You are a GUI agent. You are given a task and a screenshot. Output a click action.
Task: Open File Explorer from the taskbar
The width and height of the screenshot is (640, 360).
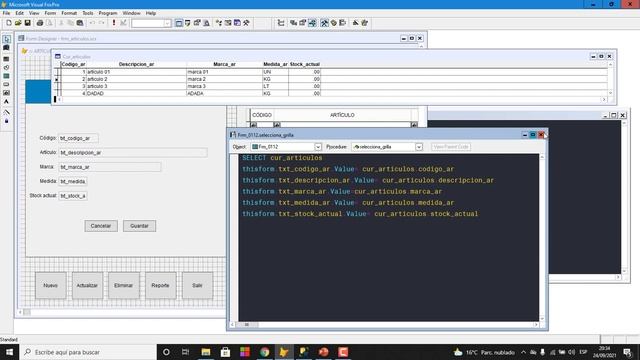206,352
